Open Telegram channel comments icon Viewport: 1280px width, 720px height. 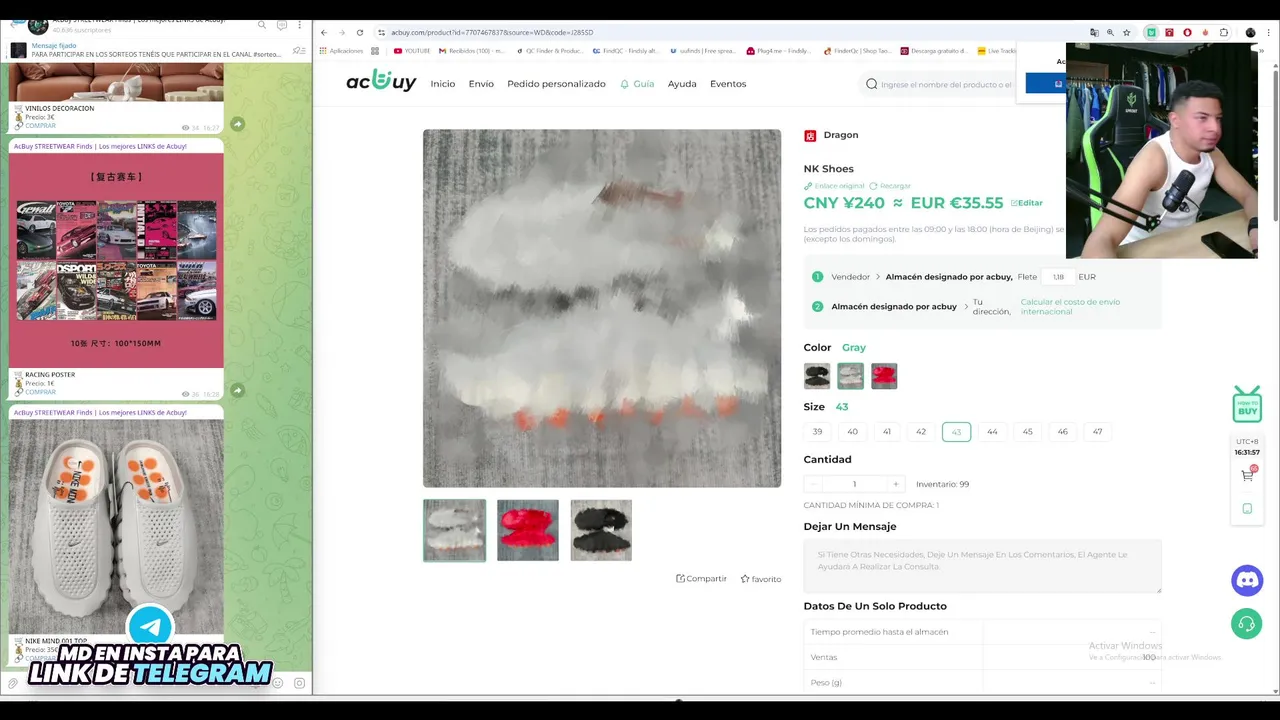pos(281,24)
